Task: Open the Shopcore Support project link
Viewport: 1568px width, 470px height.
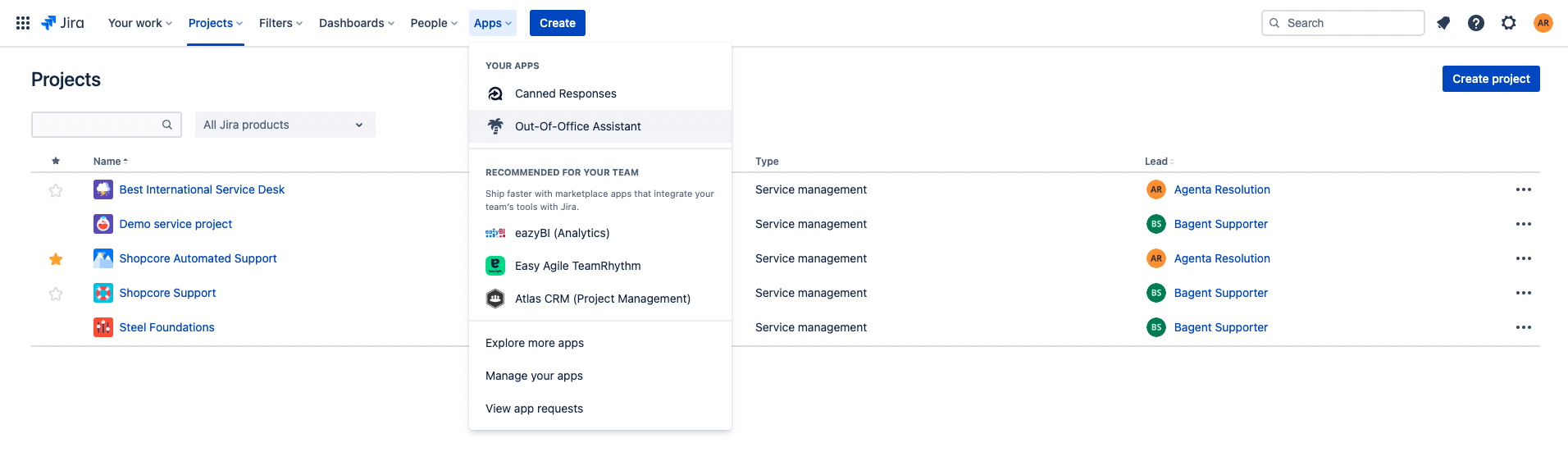Action: tap(167, 293)
